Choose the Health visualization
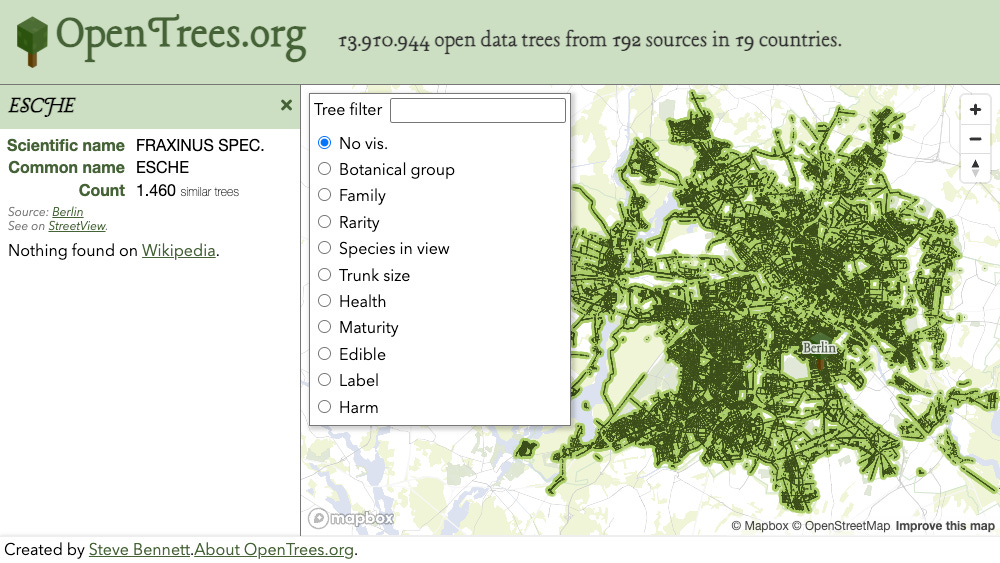 325,301
